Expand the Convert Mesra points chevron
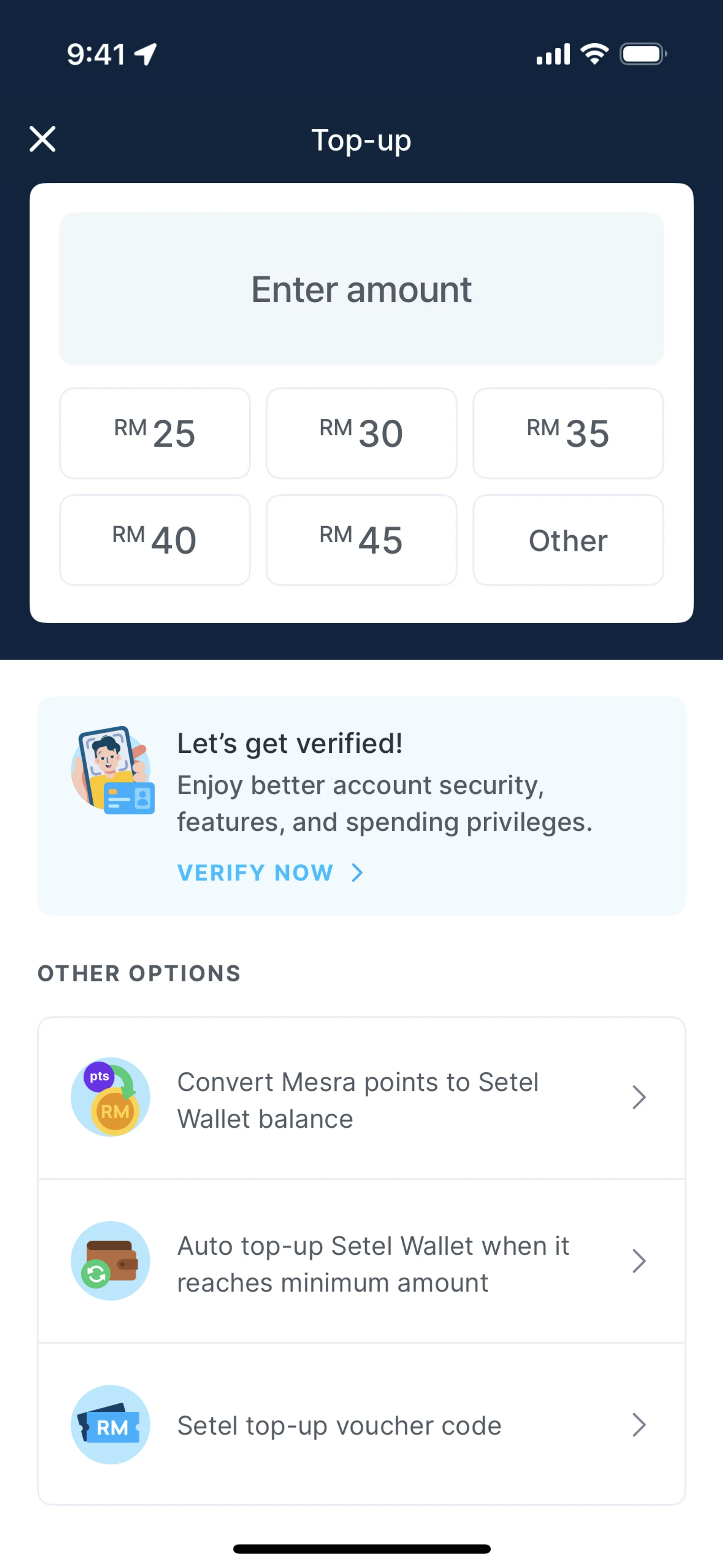 click(x=638, y=1097)
